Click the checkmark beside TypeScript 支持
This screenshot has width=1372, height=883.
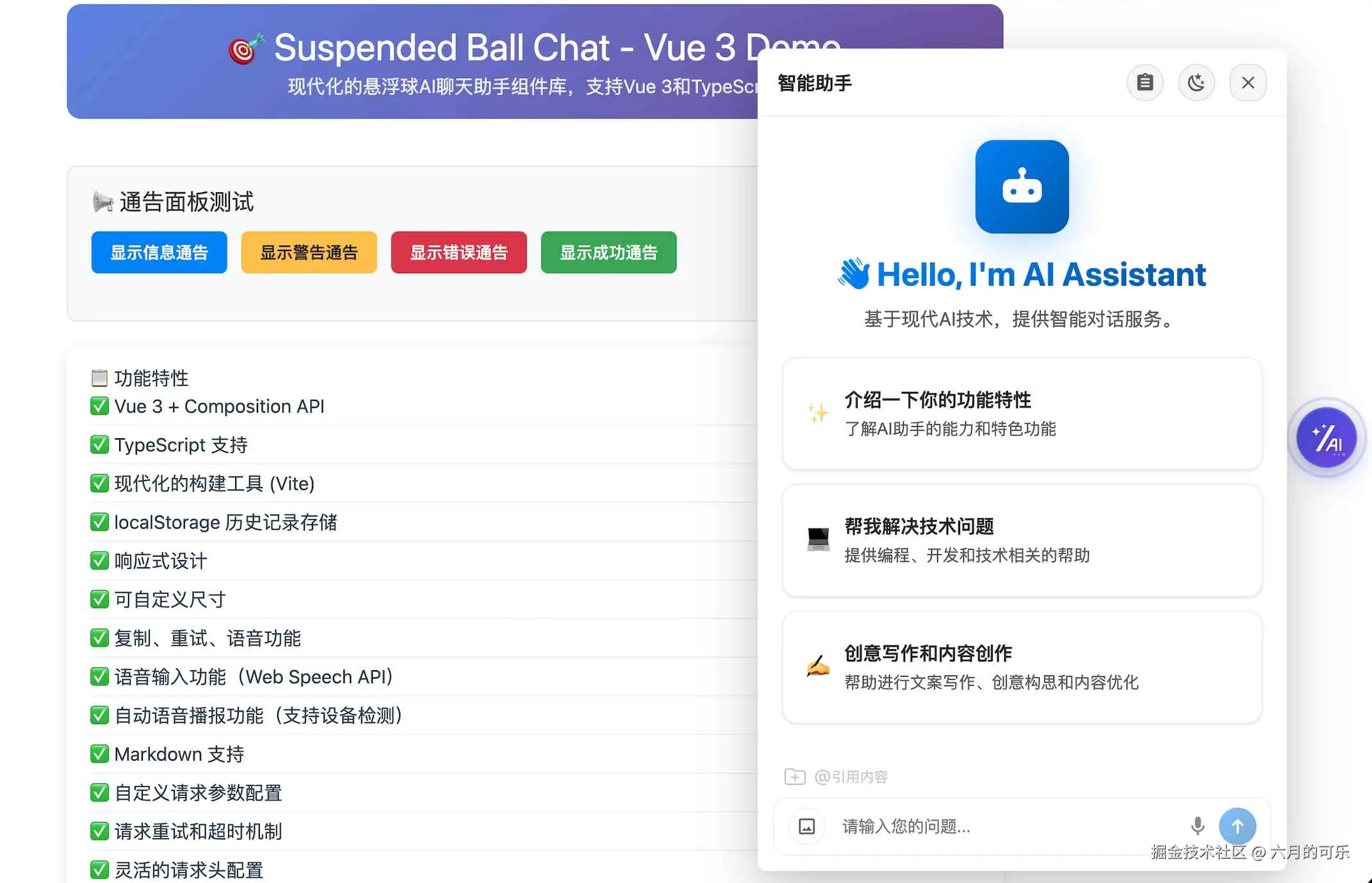pos(100,445)
